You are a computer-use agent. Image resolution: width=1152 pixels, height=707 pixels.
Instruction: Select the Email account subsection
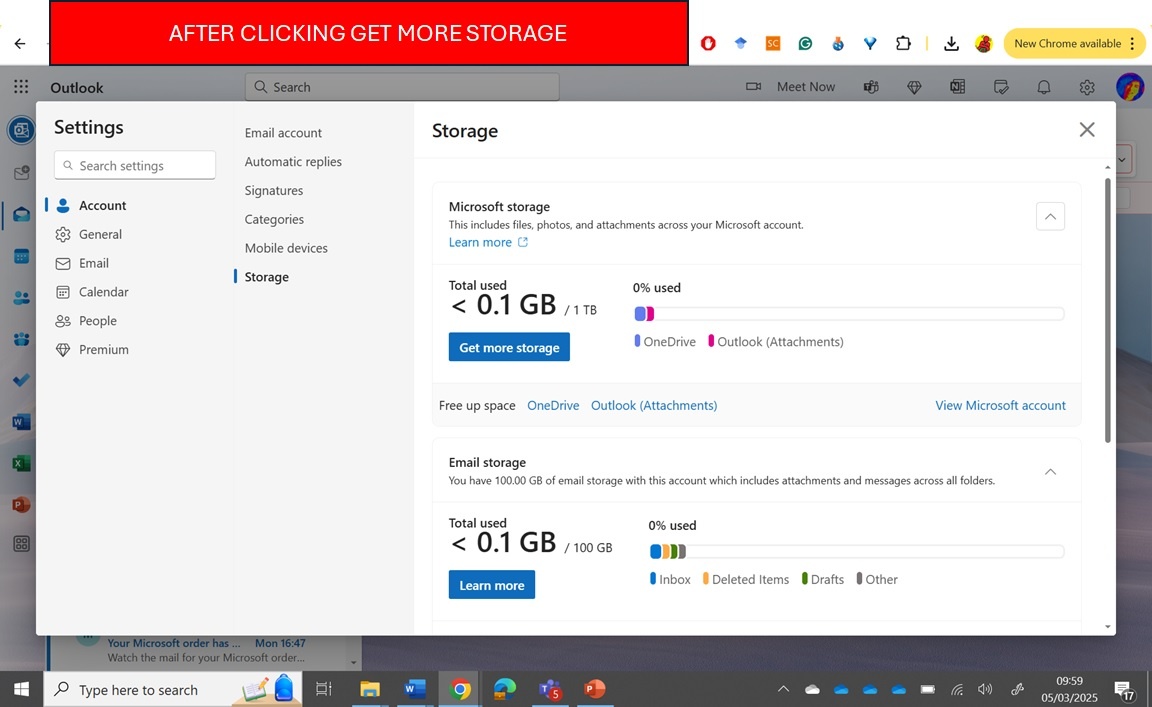(283, 133)
